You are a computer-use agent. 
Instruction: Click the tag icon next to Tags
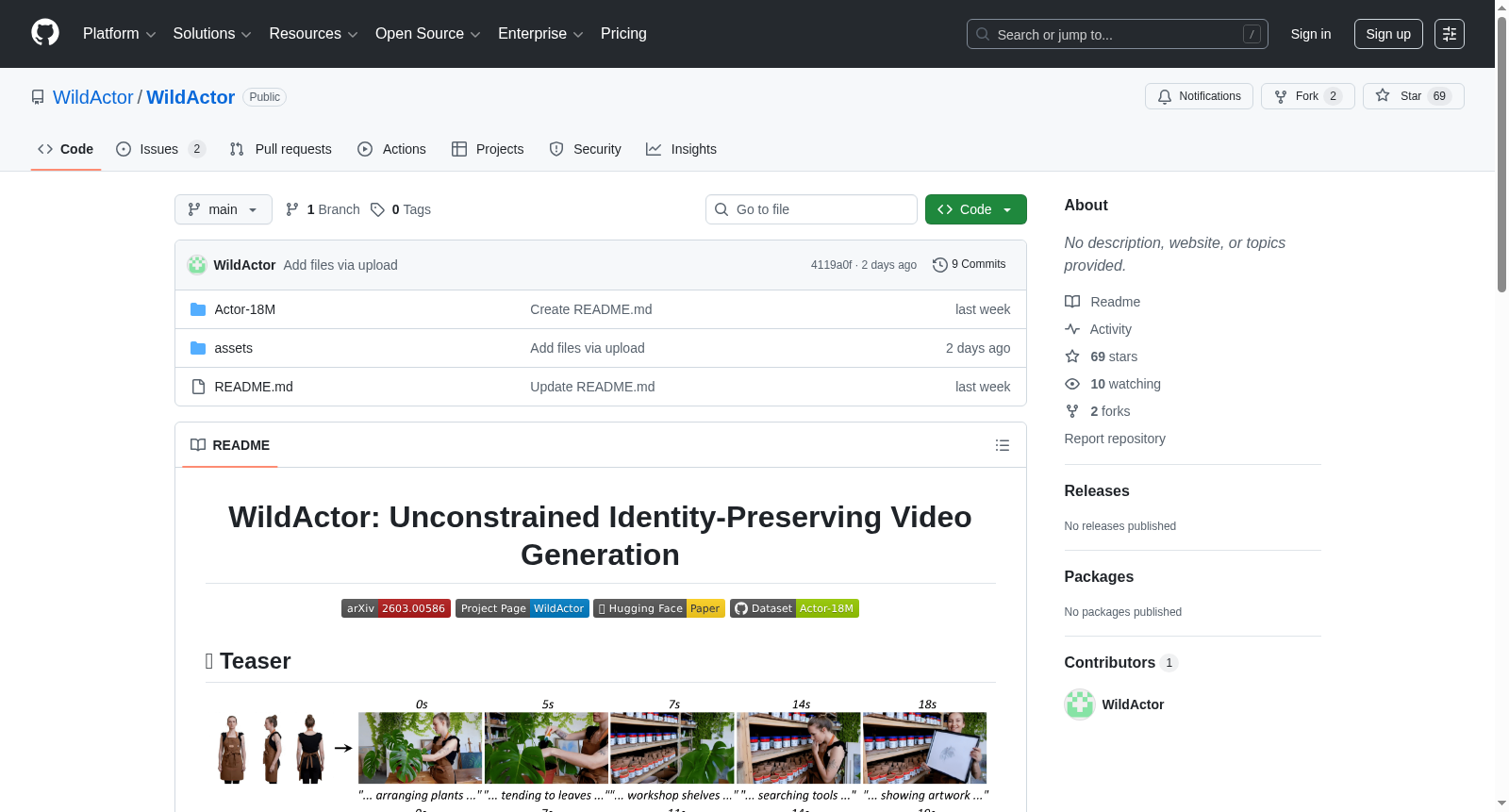click(x=377, y=209)
